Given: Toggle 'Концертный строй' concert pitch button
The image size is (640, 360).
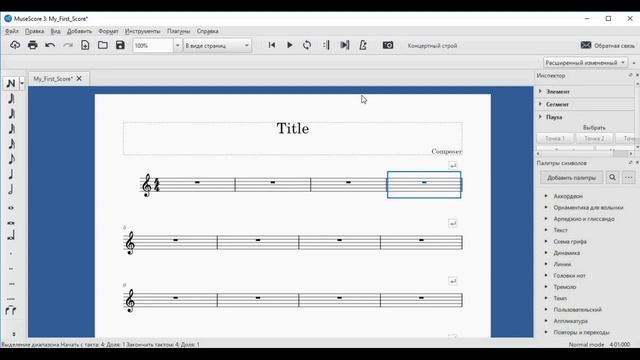Looking at the screenshot, I should (432, 46).
